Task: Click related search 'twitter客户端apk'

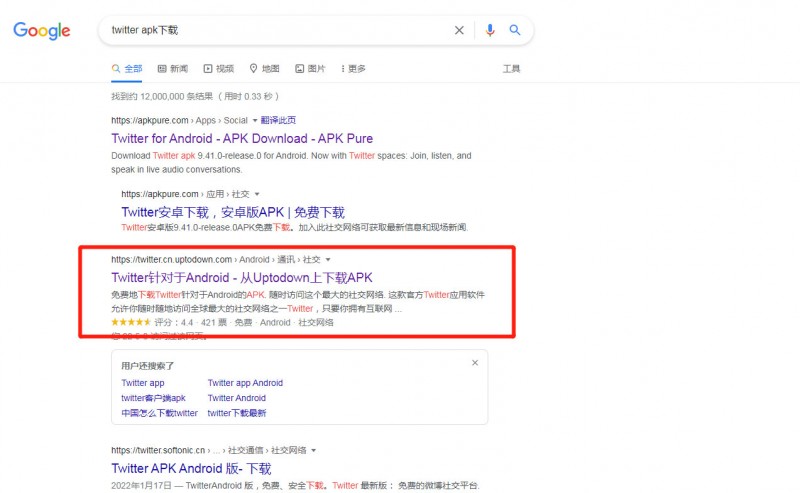Action: pyautogui.click(x=154, y=398)
